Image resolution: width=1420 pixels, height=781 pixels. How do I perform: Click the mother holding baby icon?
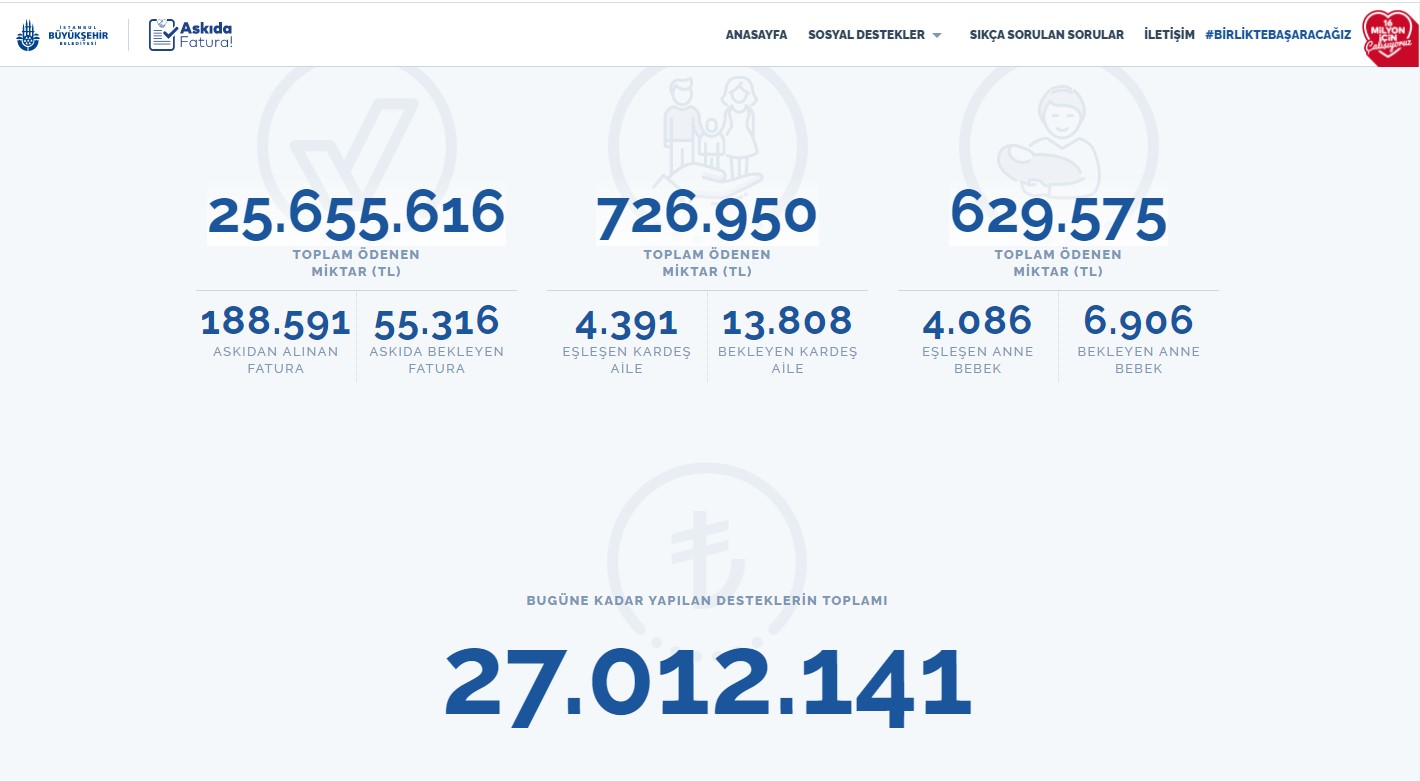(x=1058, y=130)
